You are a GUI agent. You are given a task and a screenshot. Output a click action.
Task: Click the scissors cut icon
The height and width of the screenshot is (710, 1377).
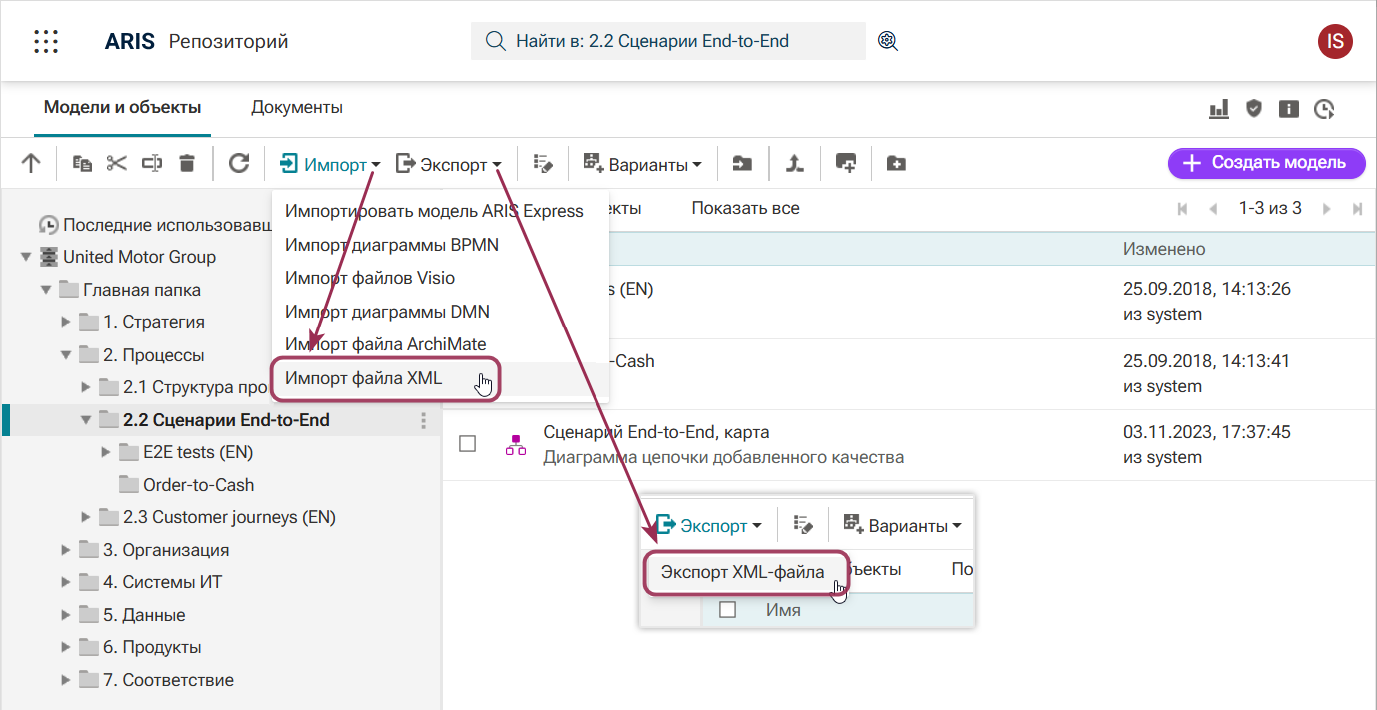117,163
